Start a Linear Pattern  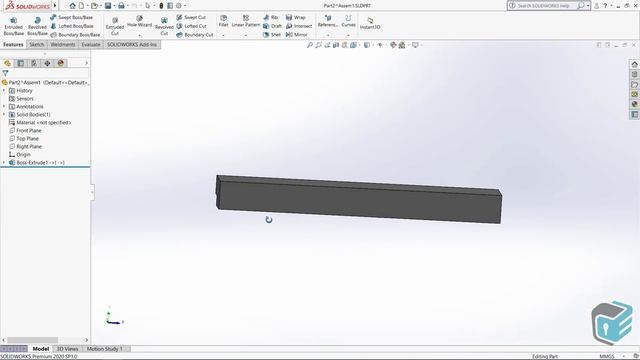[246, 21]
